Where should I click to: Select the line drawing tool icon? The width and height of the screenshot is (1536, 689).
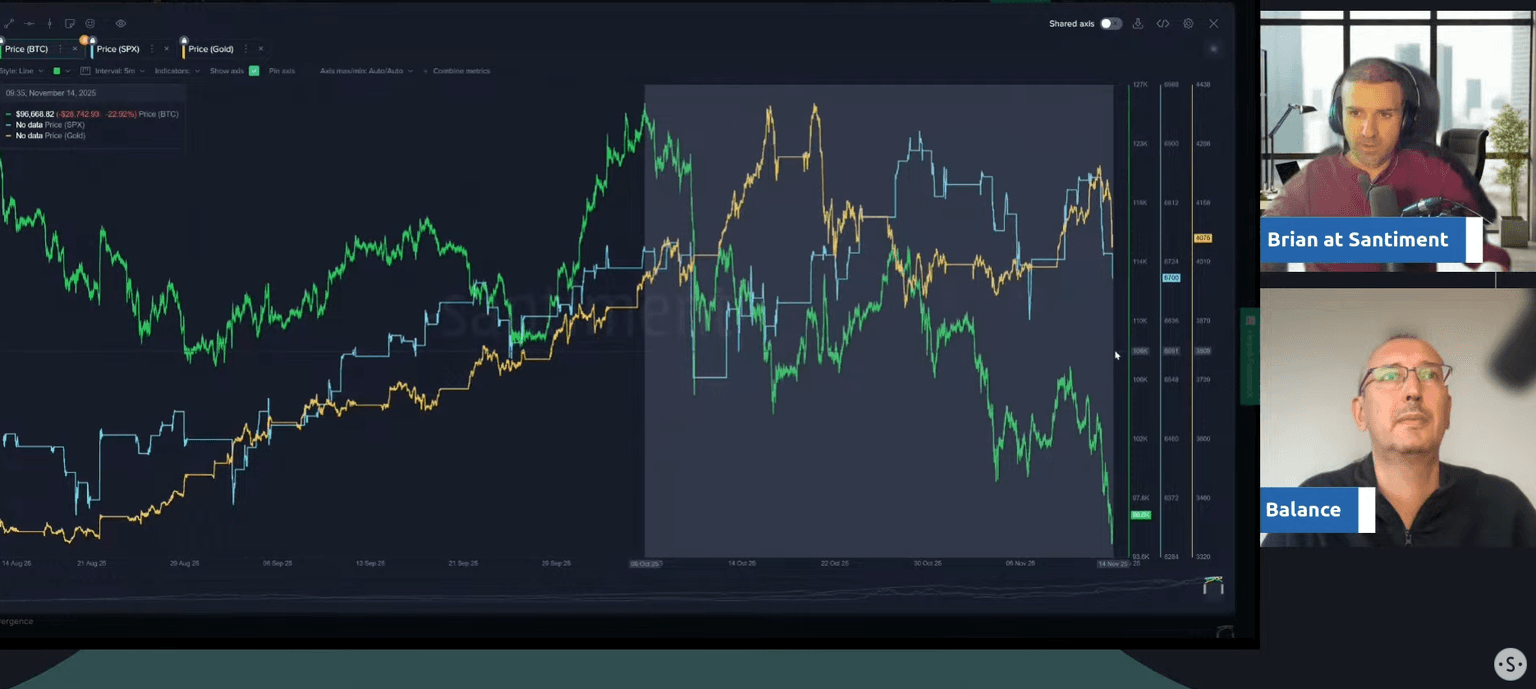pyautogui.click(x=9, y=23)
